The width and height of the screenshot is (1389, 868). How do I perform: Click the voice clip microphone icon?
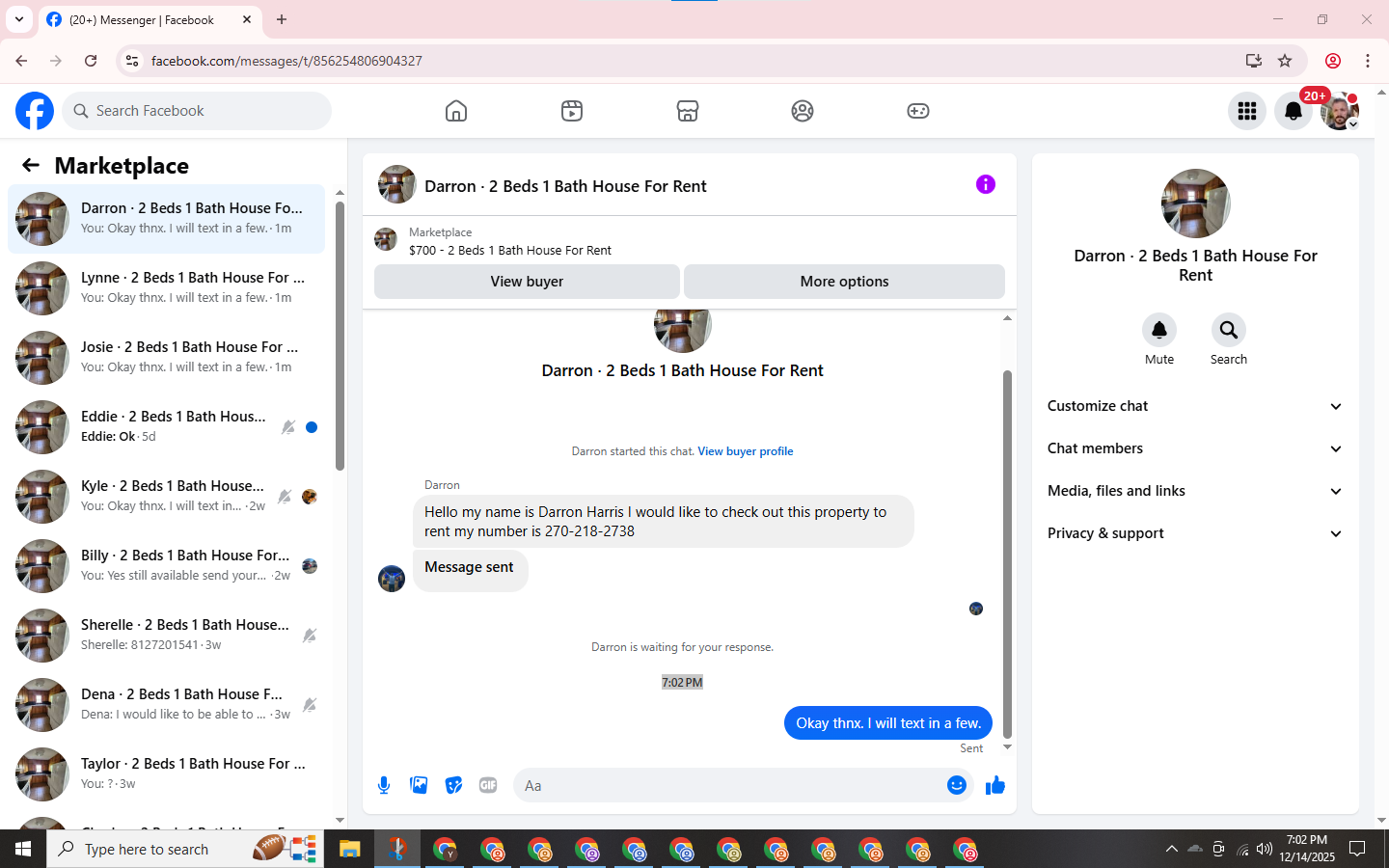384,785
